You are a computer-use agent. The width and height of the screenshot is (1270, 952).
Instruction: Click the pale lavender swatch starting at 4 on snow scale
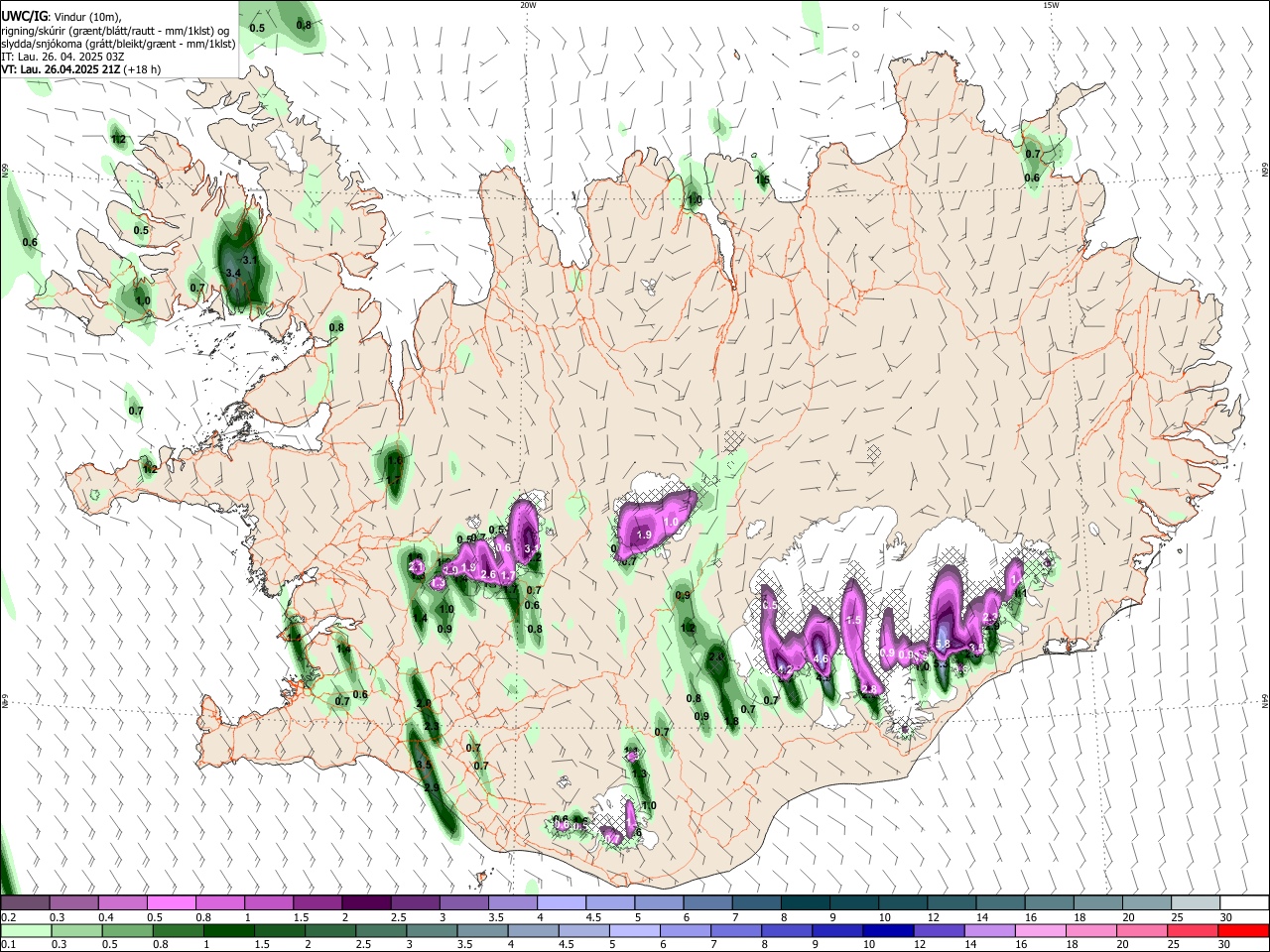coord(562,903)
